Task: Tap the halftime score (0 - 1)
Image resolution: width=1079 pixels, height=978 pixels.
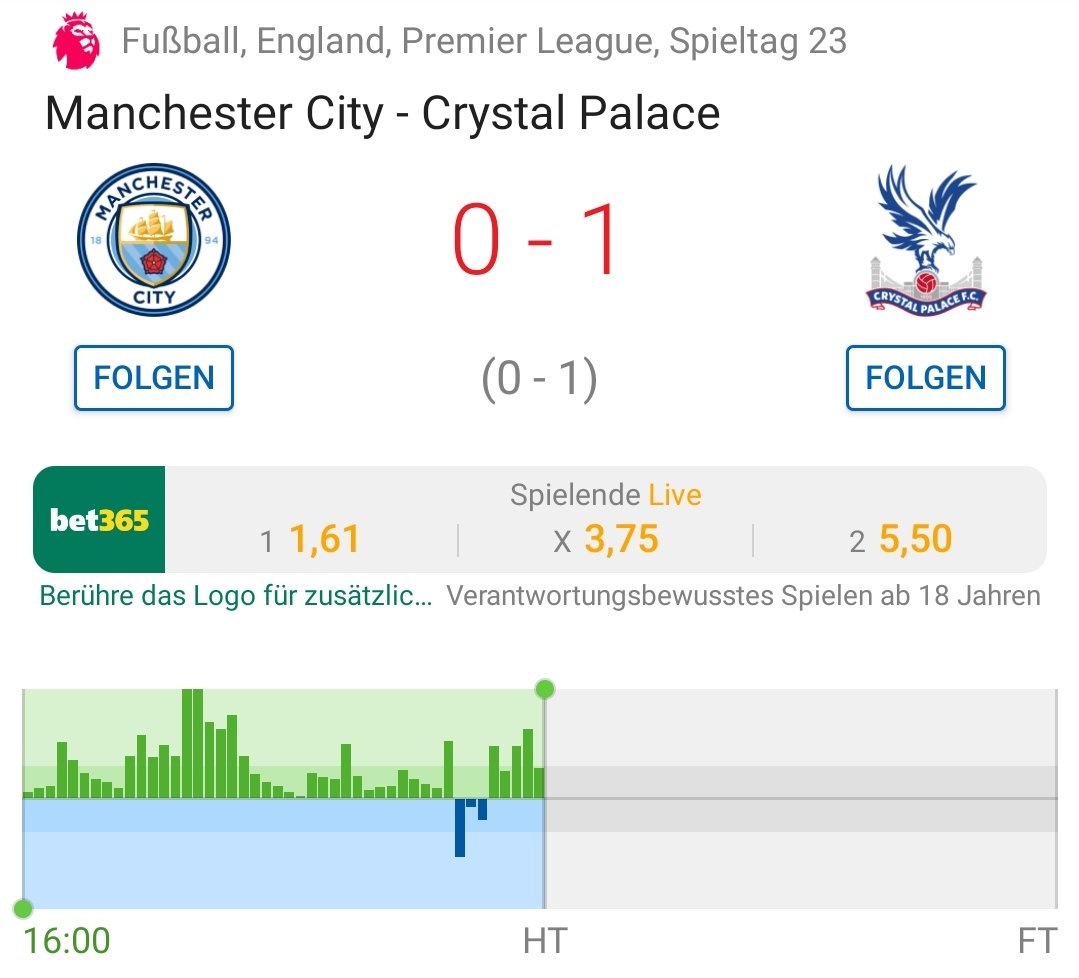Action: [x=539, y=379]
